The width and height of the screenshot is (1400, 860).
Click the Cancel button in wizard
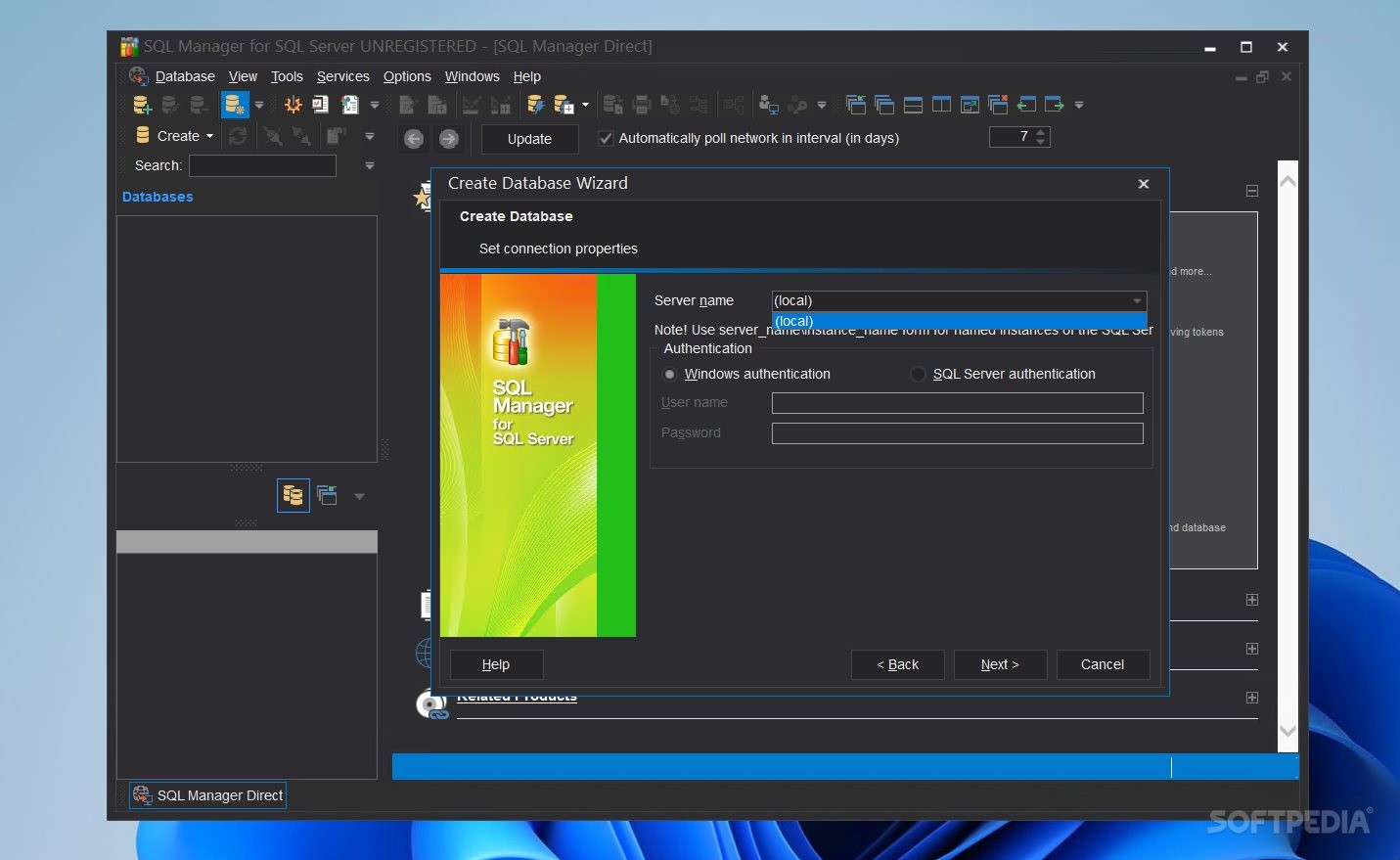1103,664
